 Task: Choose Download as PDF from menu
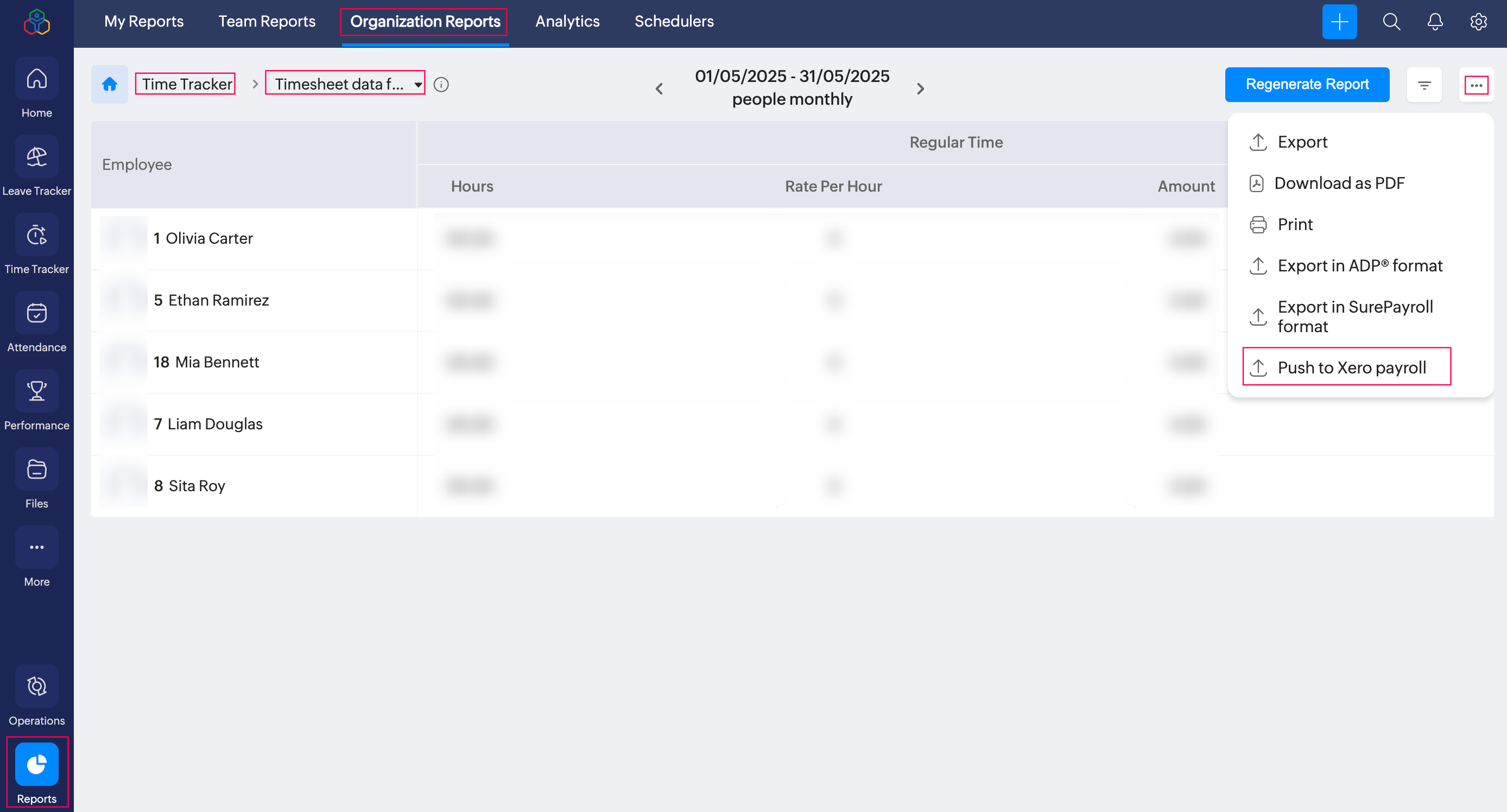(1339, 183)
